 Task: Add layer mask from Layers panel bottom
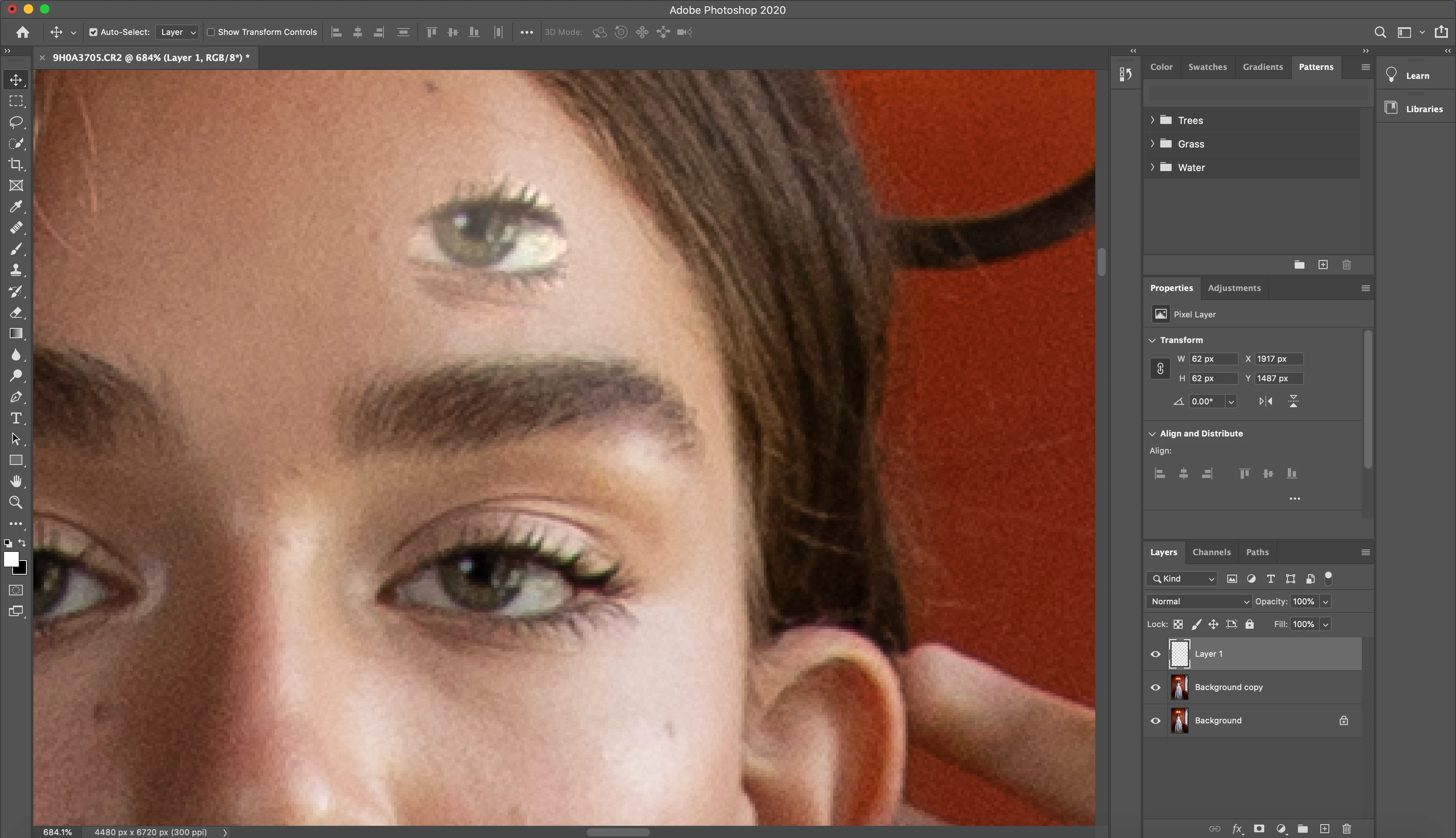(x=1259, y=829)
